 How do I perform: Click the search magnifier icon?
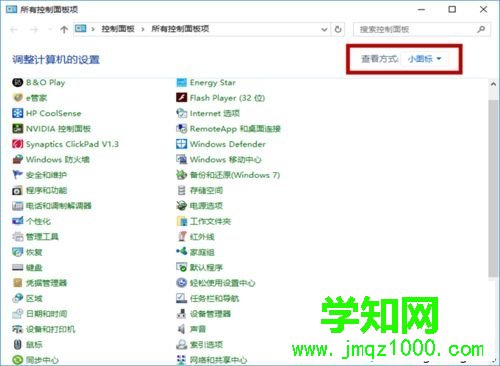pyautogui.click(x=481, y=29)
